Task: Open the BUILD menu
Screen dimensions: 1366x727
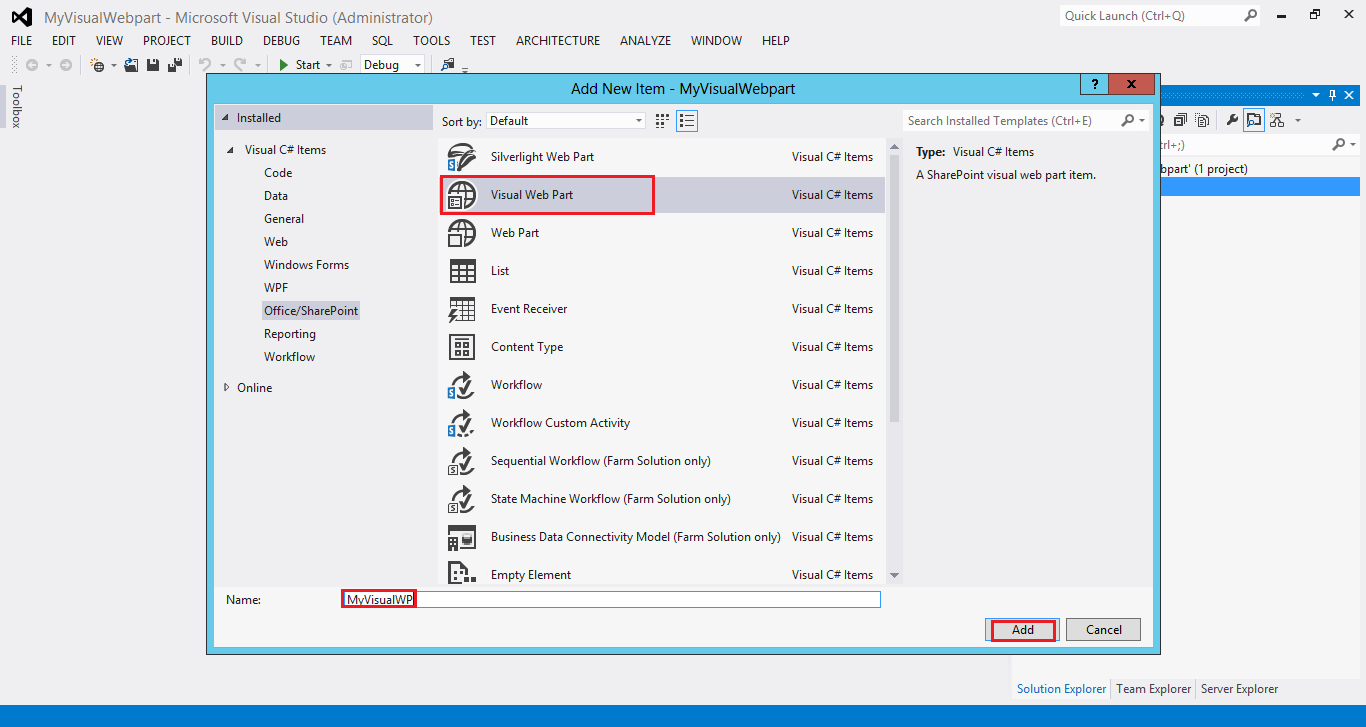Action: (227, 41)
